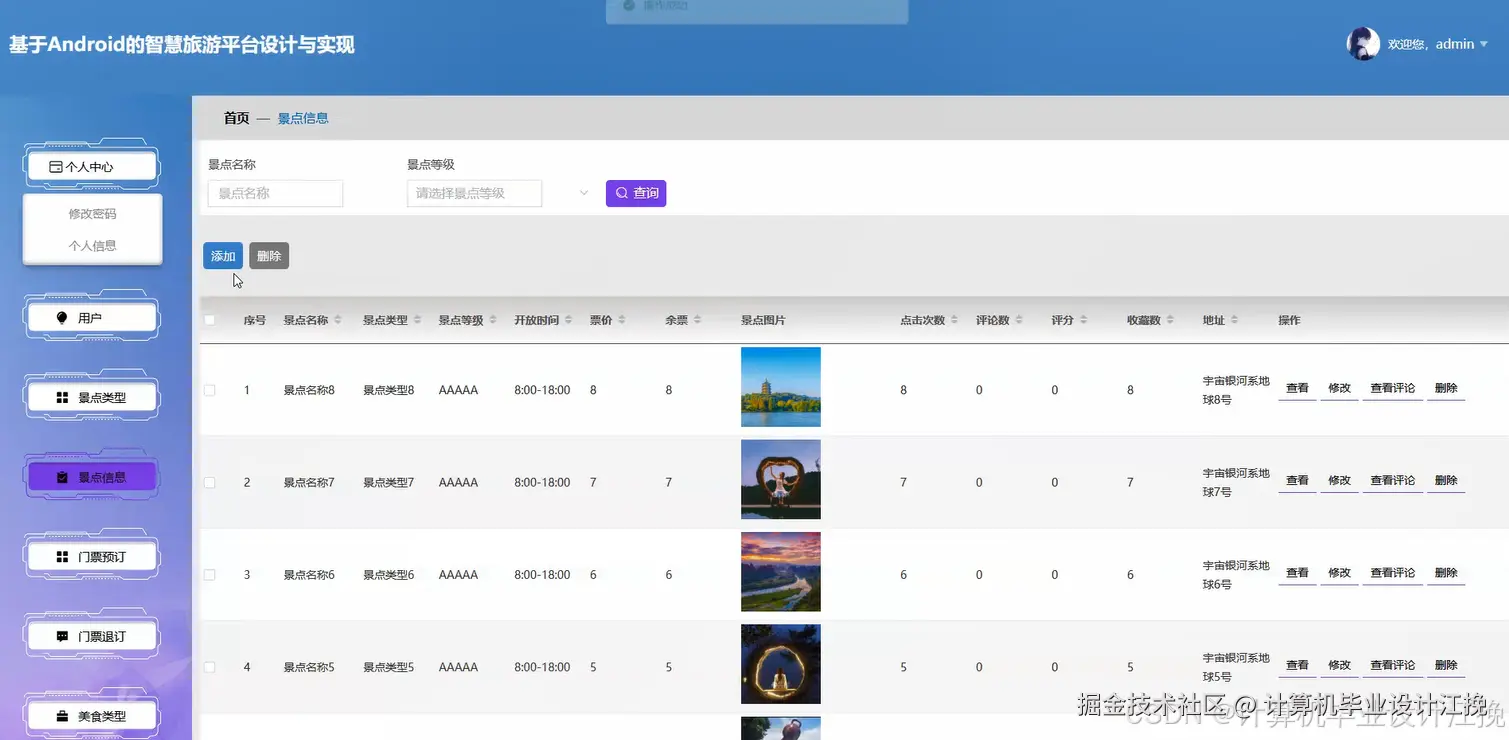Check the row 景点名称6 checkbox
The height and width of the screenshot is (740, 1509).
(x=210, y=575)
